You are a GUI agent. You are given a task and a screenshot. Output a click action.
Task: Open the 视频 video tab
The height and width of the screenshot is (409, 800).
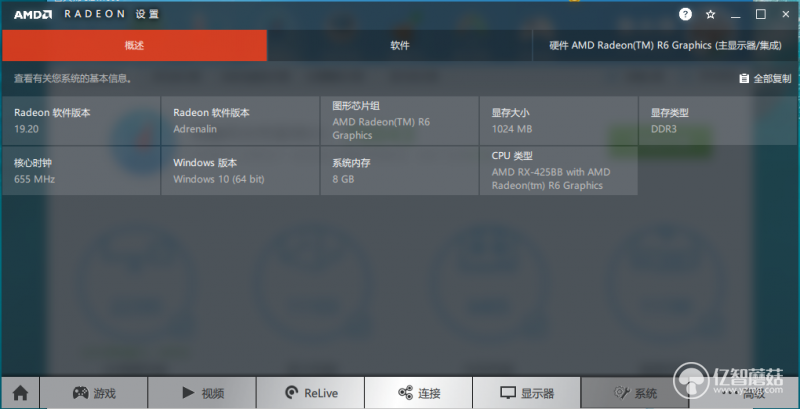(x=202, y=393)
